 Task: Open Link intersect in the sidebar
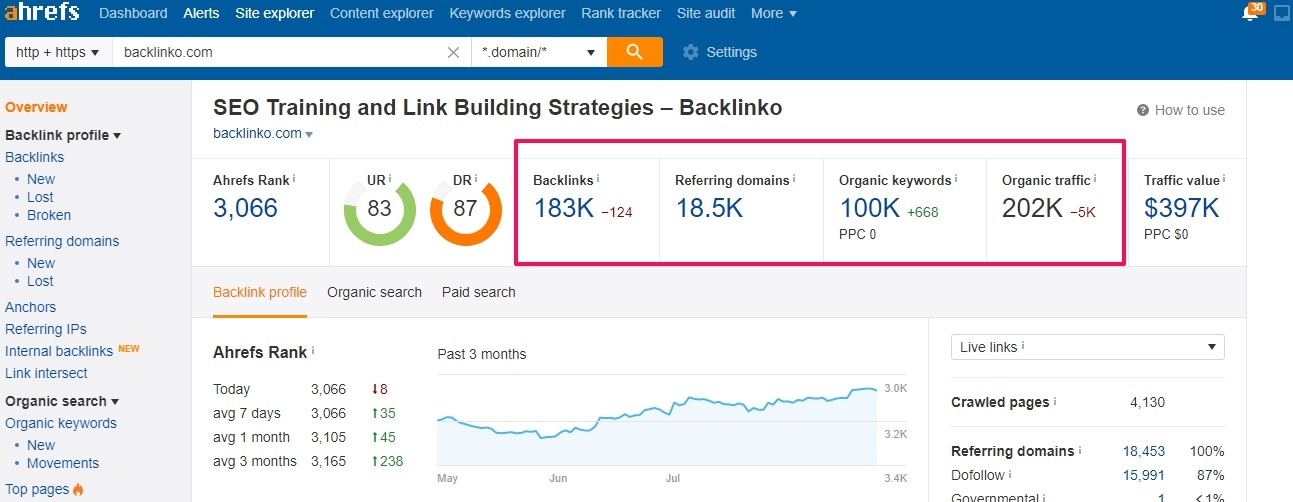(x=46, y=373)
